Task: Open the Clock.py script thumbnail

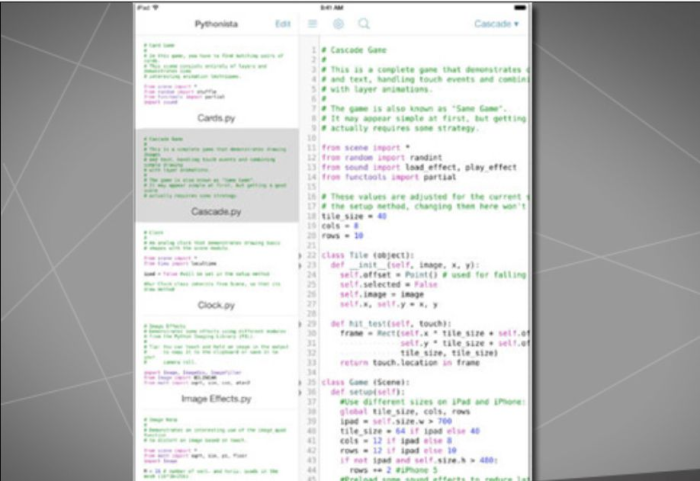Action: tap(217, 269)
